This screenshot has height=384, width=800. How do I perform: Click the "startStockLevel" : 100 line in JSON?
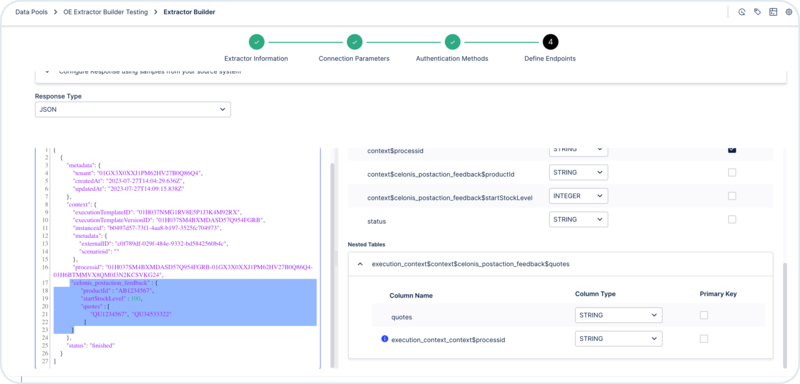click(112, 298)
